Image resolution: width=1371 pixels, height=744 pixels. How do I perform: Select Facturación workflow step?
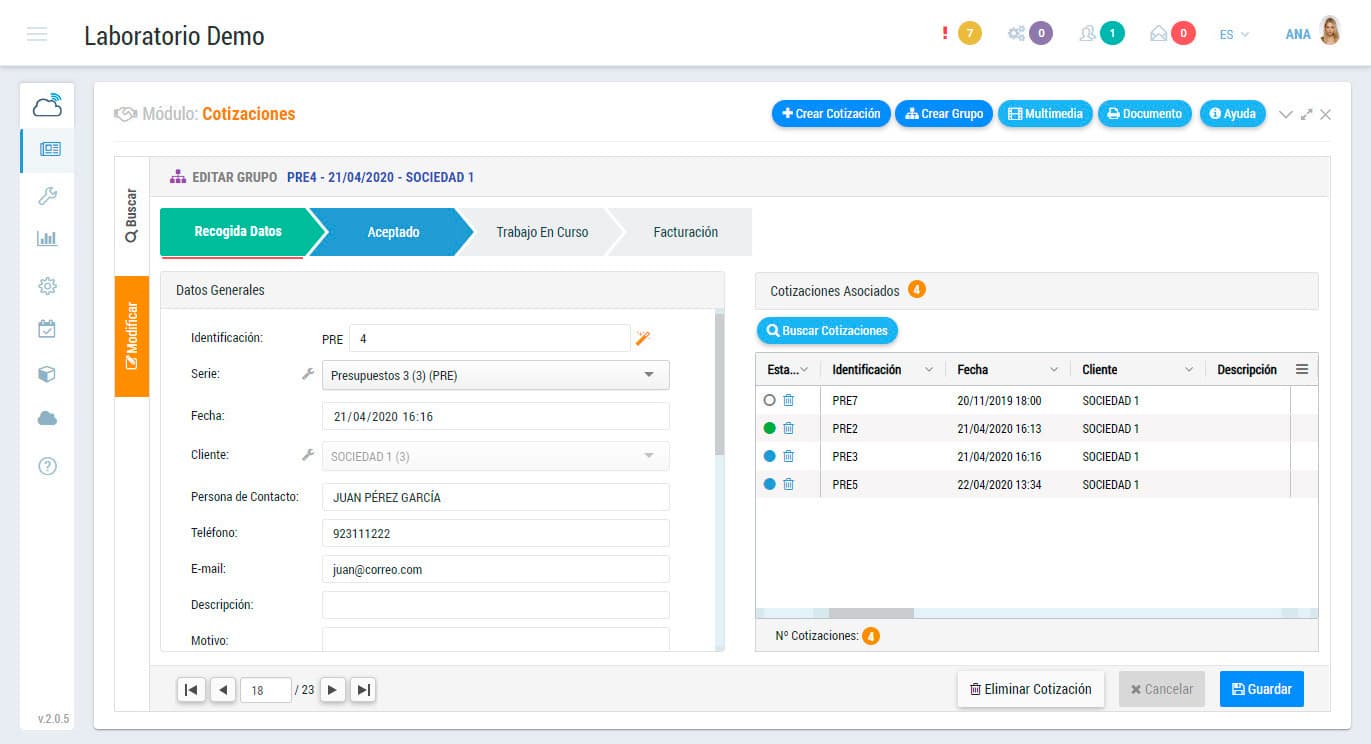(685, 232)
